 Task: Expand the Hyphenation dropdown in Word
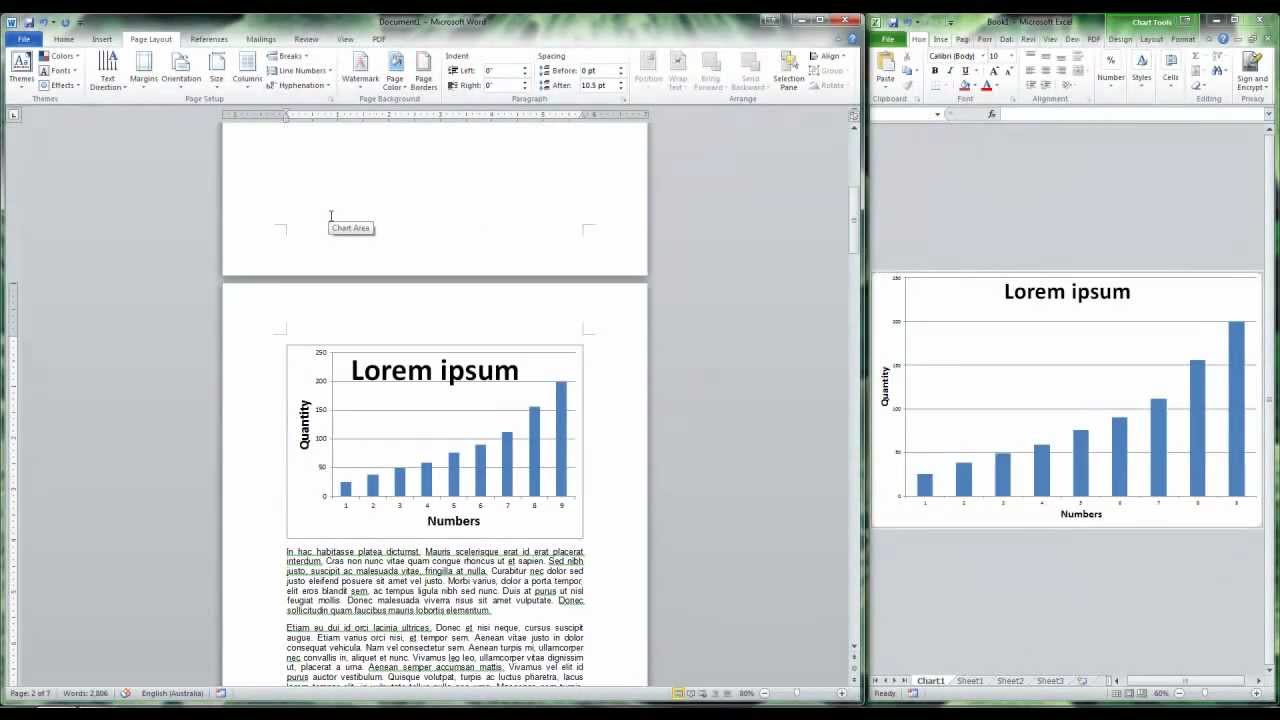point(299,86)
